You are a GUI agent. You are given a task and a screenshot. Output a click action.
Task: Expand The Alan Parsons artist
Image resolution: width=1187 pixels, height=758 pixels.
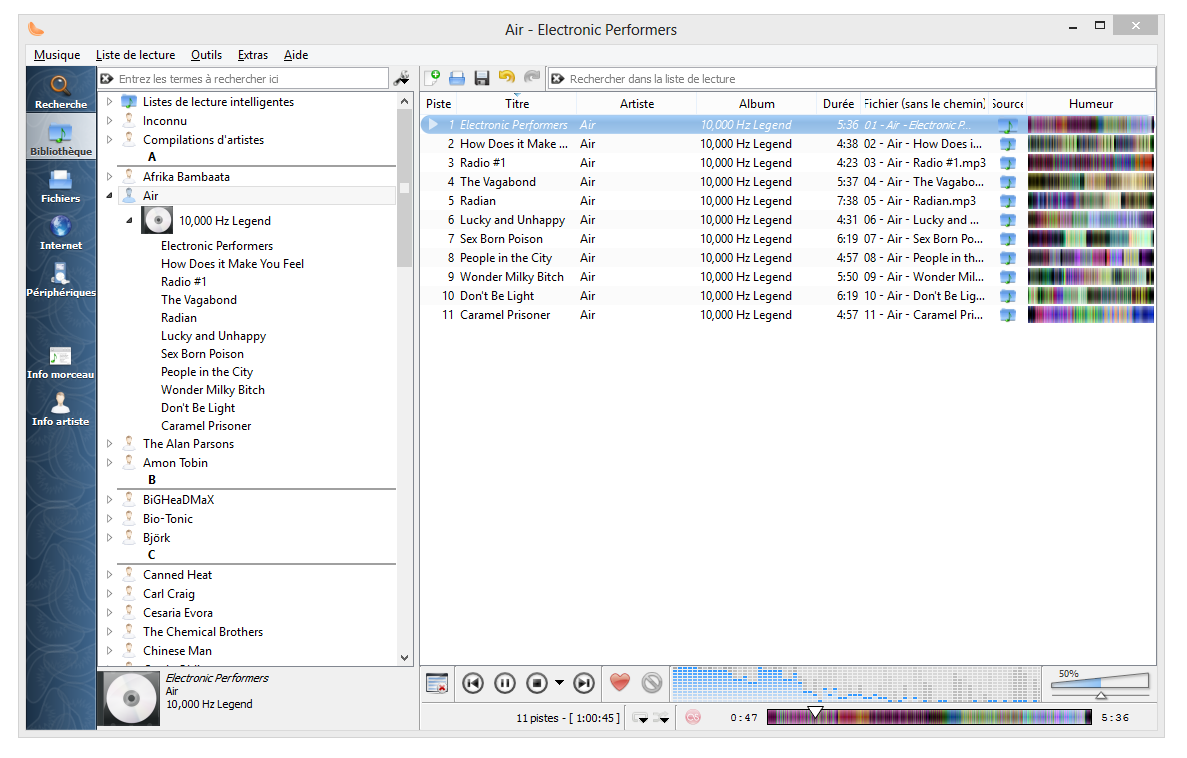[110, 444]
